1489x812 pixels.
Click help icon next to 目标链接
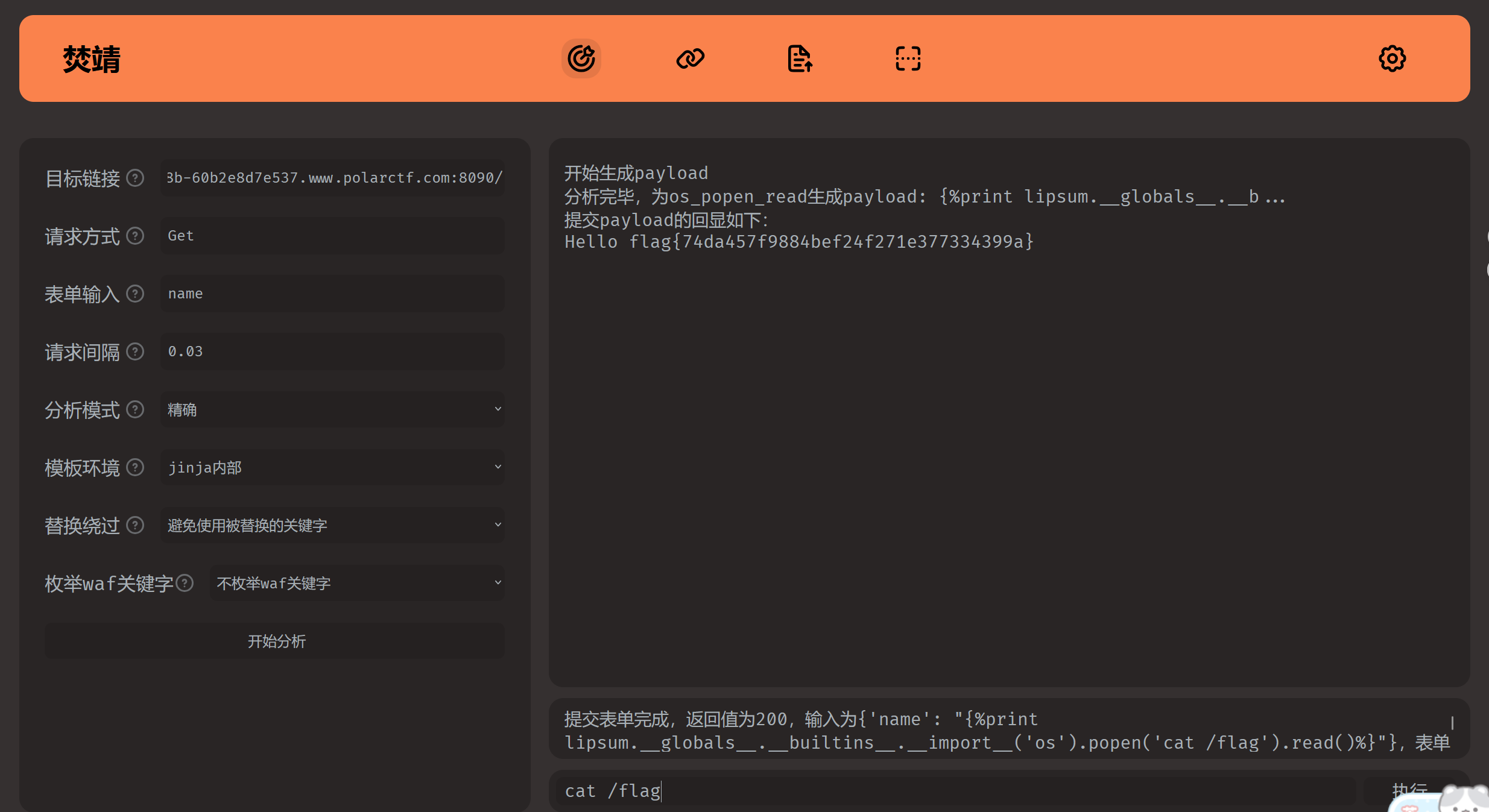click(x=135, y=178)
